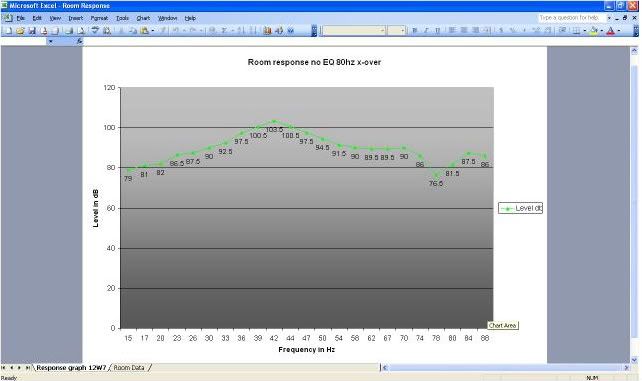Open the font size dropdown
642x381 pixels.
pyautogui.click(x=402, y=31)
